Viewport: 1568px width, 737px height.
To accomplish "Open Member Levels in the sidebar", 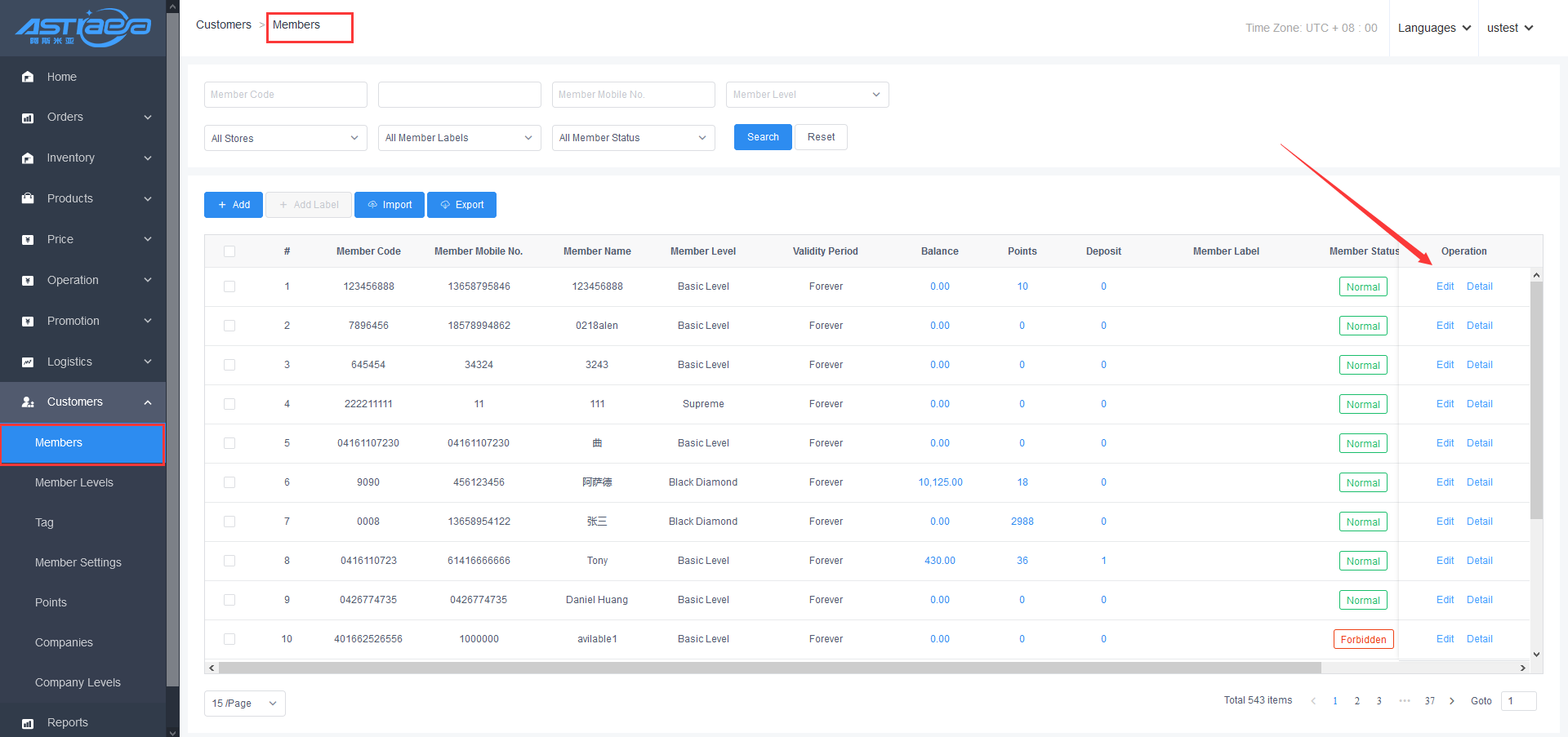I will [74, 482].
